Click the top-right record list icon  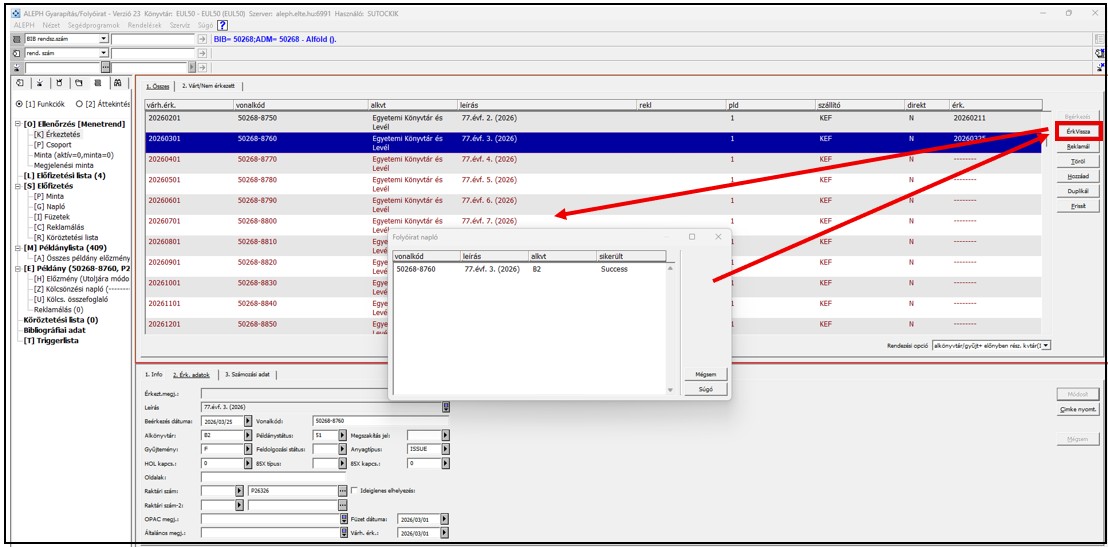click(1100, 39)
